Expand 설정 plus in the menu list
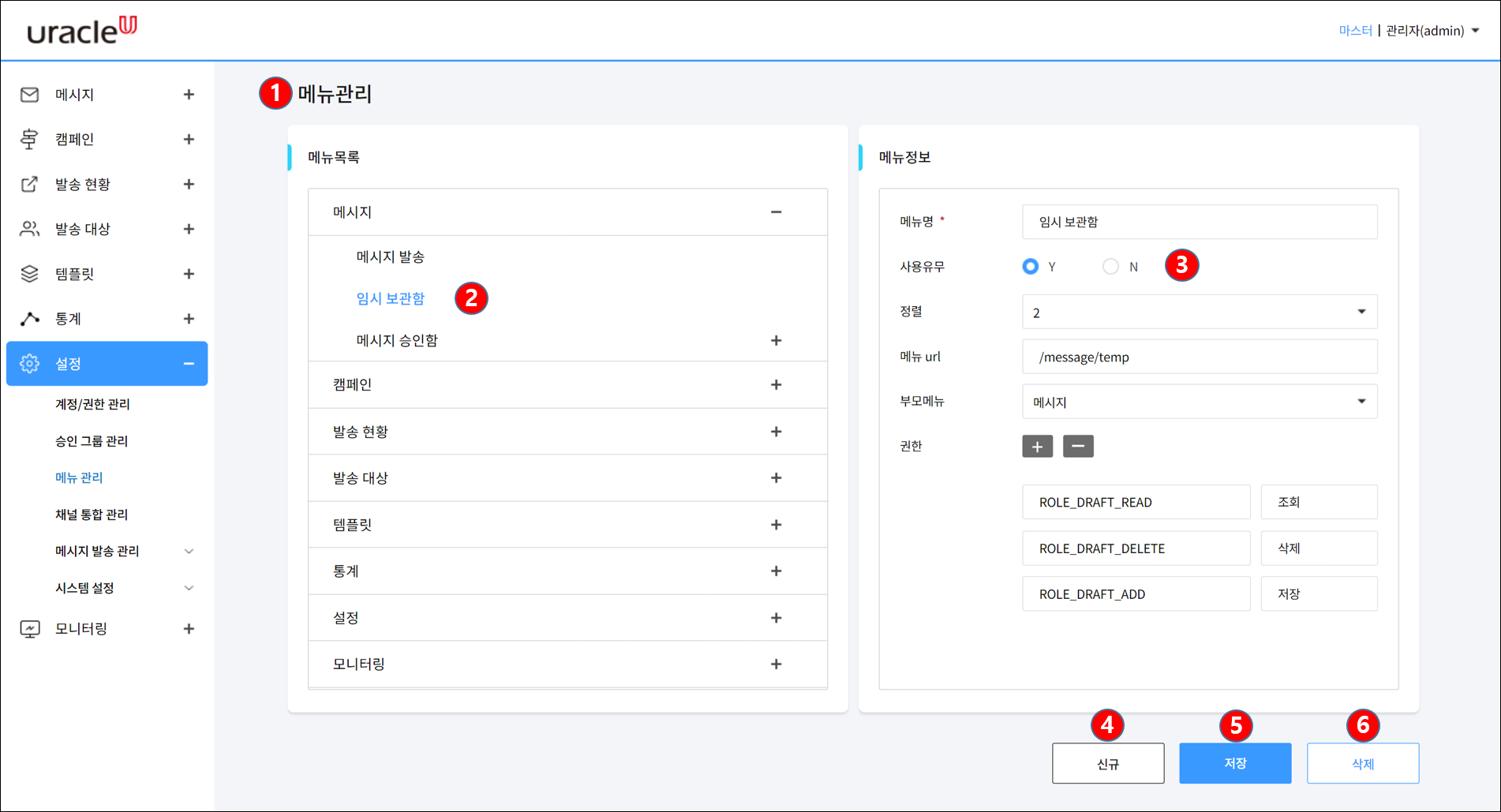The width and height of the screenshot is (1501, 812). [x=776, y=618]
